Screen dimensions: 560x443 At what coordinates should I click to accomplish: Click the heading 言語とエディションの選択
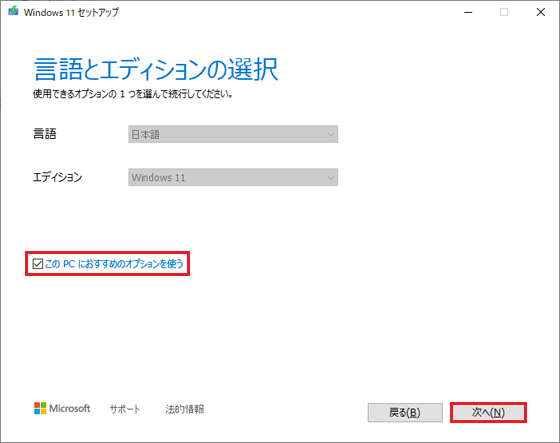tap(156, 69)
